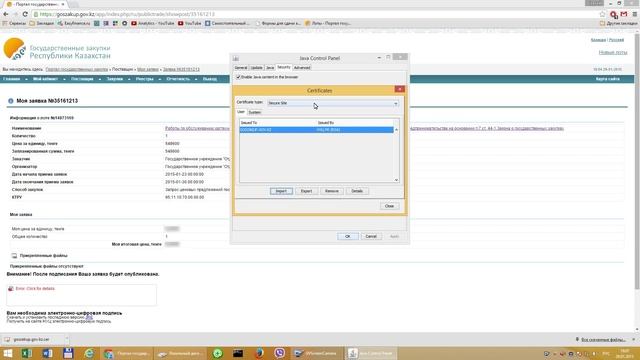
Task: Open the Другие закладки bookmarks folder
Action: [618, 23]
